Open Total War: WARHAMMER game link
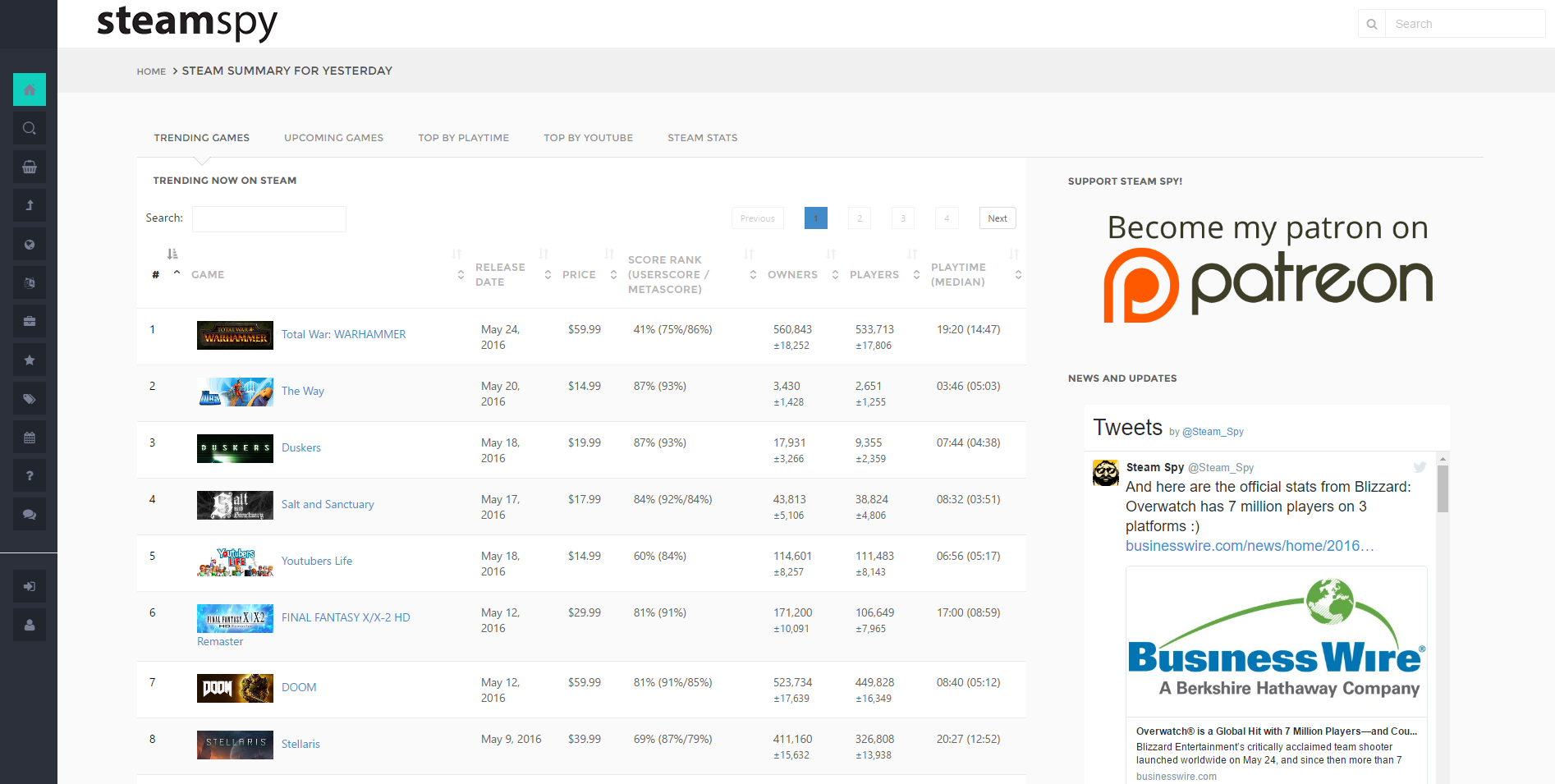 (344, 334)
